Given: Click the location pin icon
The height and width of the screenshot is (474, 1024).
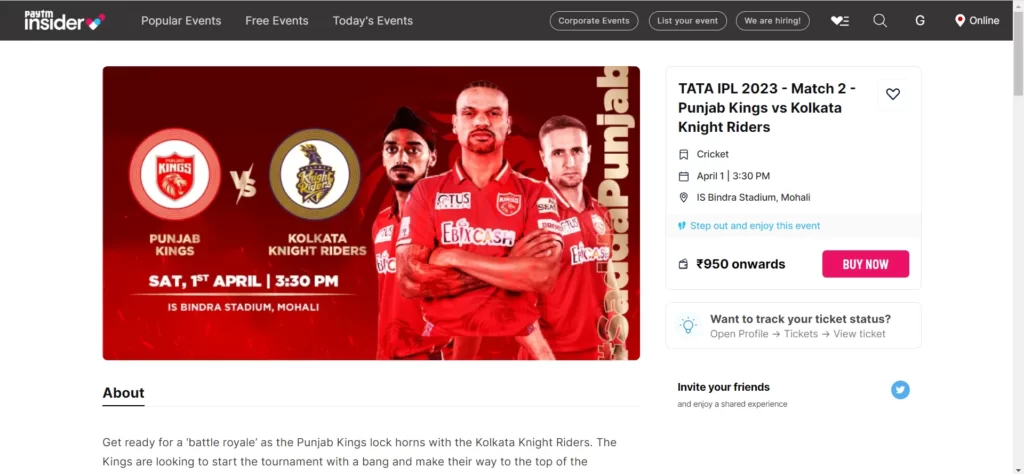Looking at the screenshot, I should tap(959, 21).
